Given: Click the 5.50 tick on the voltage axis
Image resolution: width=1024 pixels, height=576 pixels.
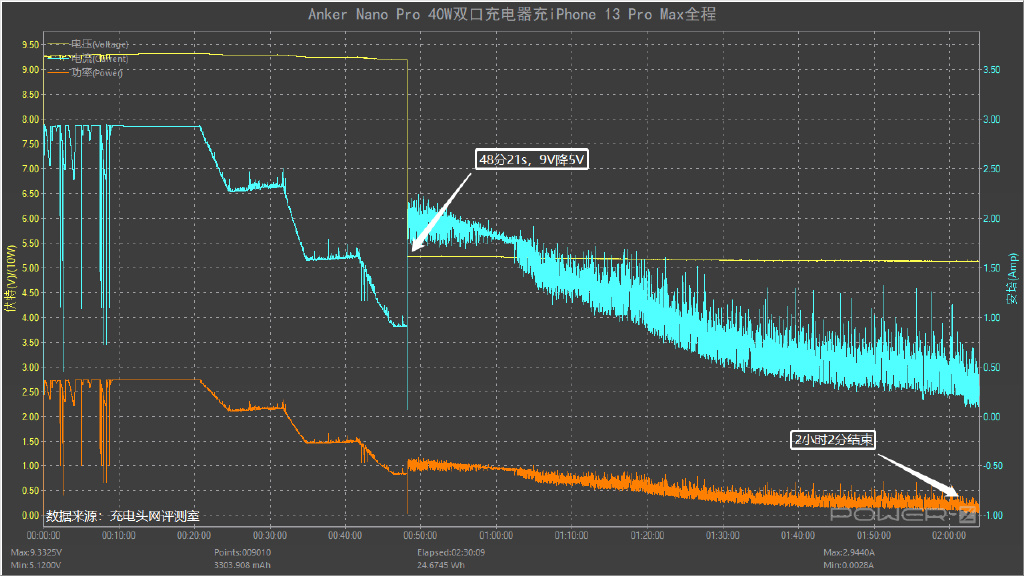Looking at the screenshot, I should click(31, 243).
